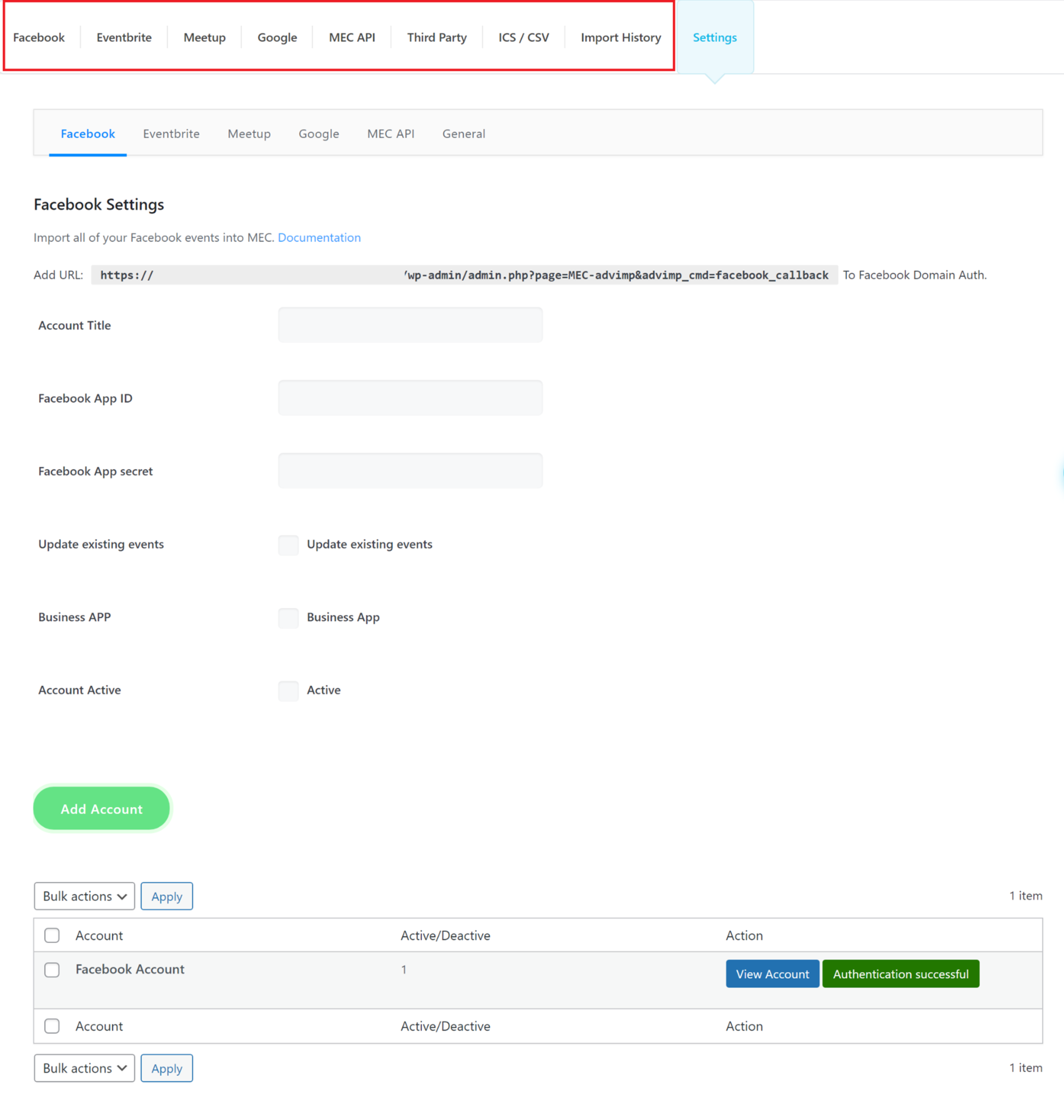The width and height of the screenshot is (1064, 1120).
Task: Focus the Account Title input field
Action: coord(410,325)
